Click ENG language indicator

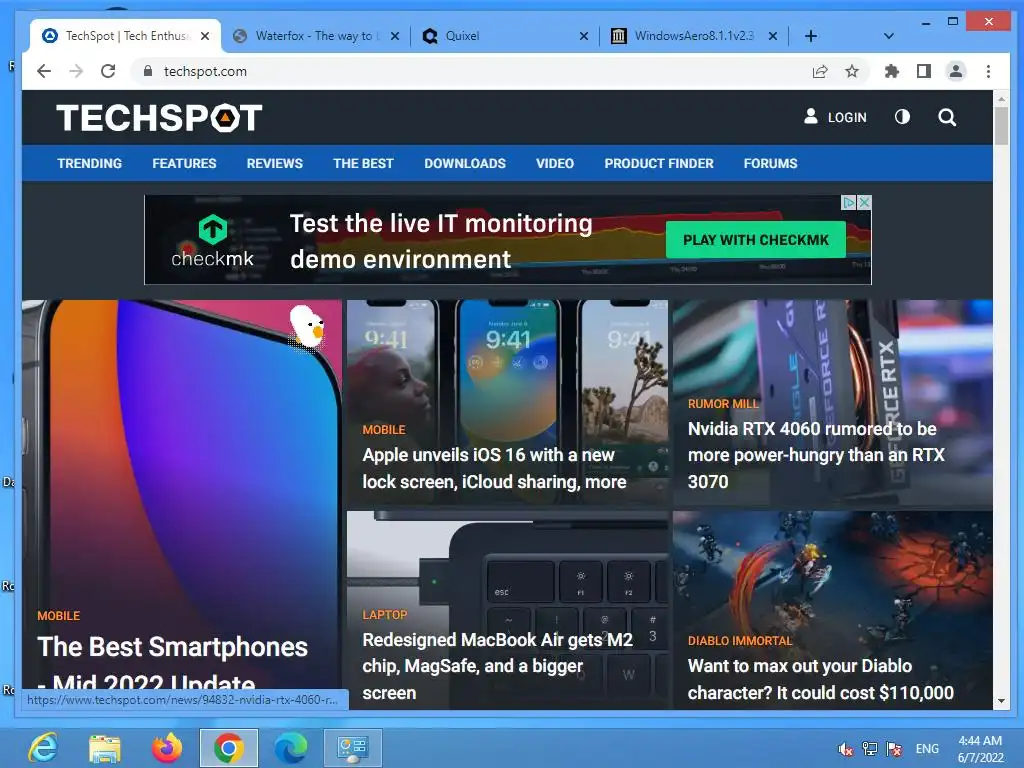[x=927, y=749]
